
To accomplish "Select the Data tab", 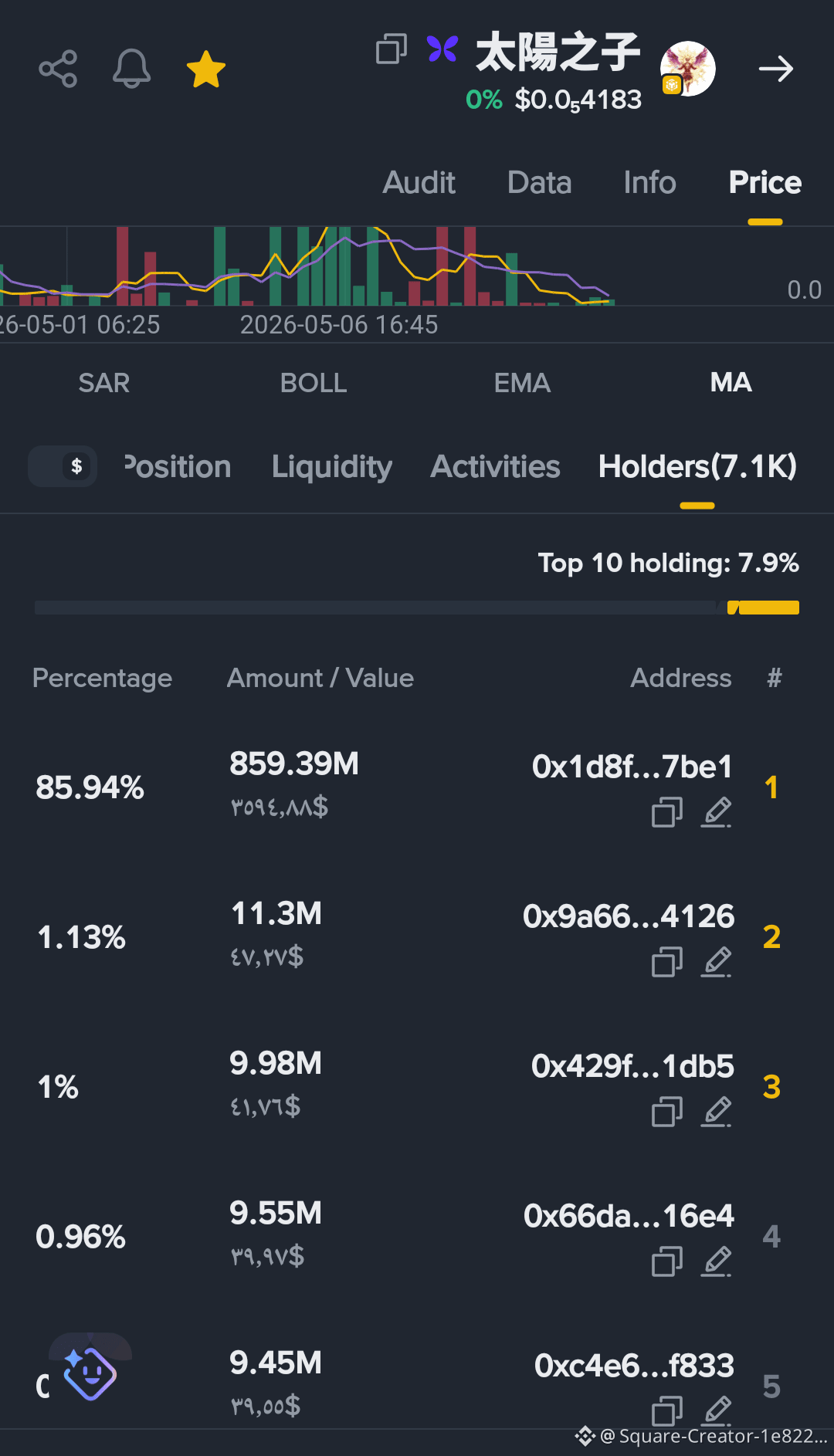I will coord(540,183).
